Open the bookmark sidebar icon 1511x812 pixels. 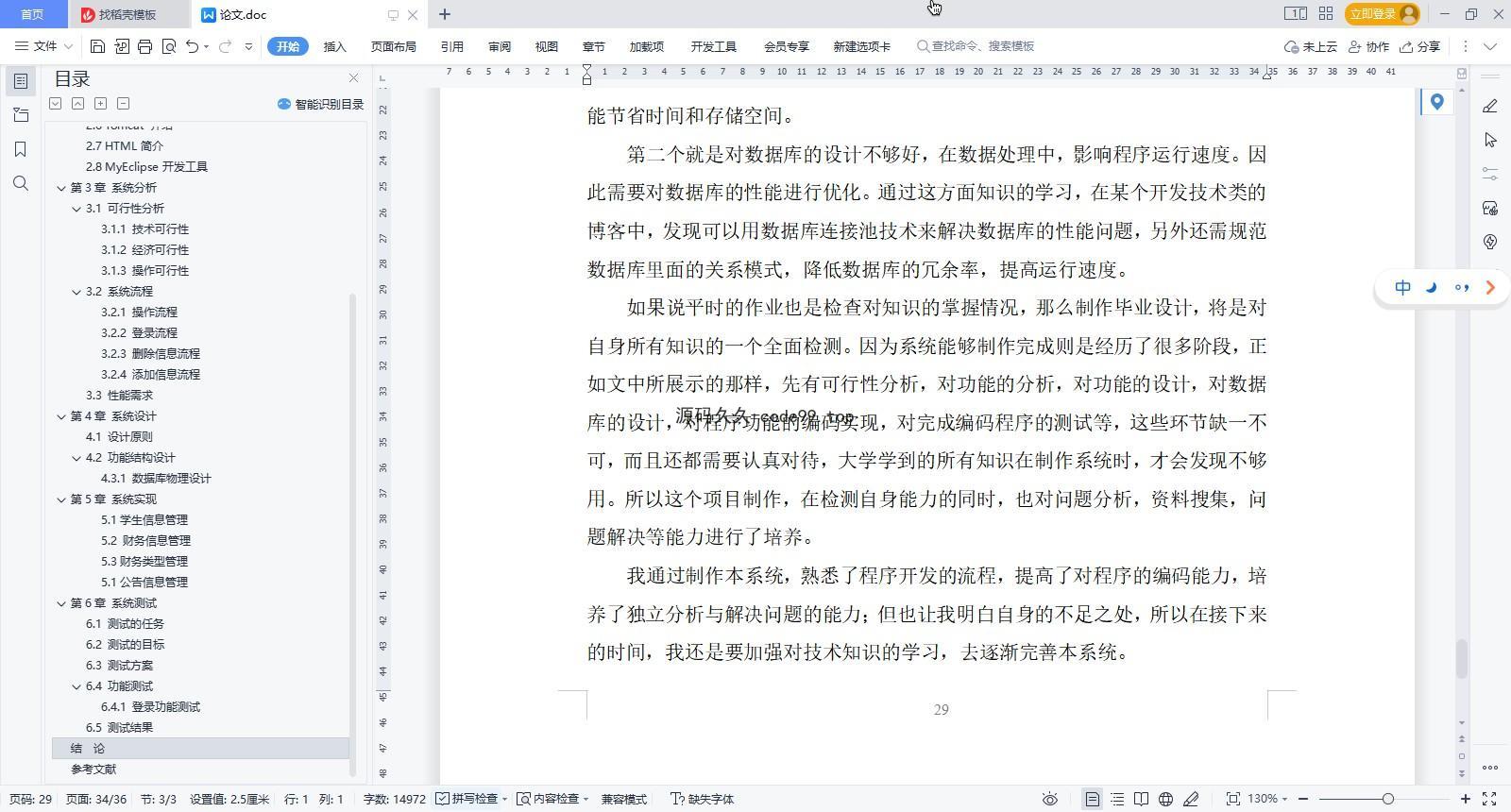[20, 149]
